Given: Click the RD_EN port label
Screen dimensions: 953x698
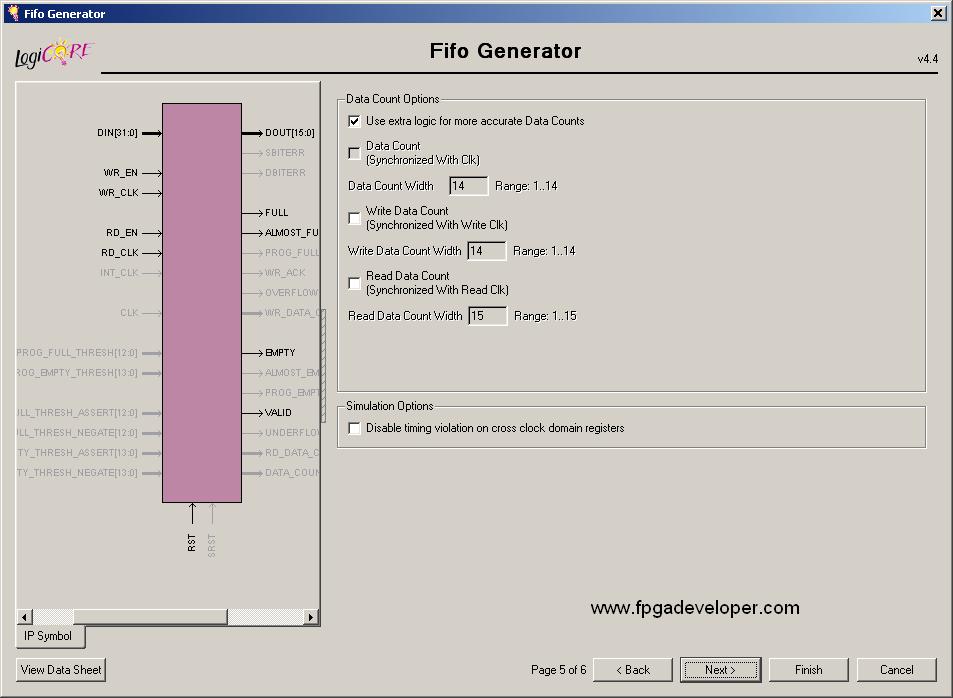Looking at the screenshot, I should (122, 233).
